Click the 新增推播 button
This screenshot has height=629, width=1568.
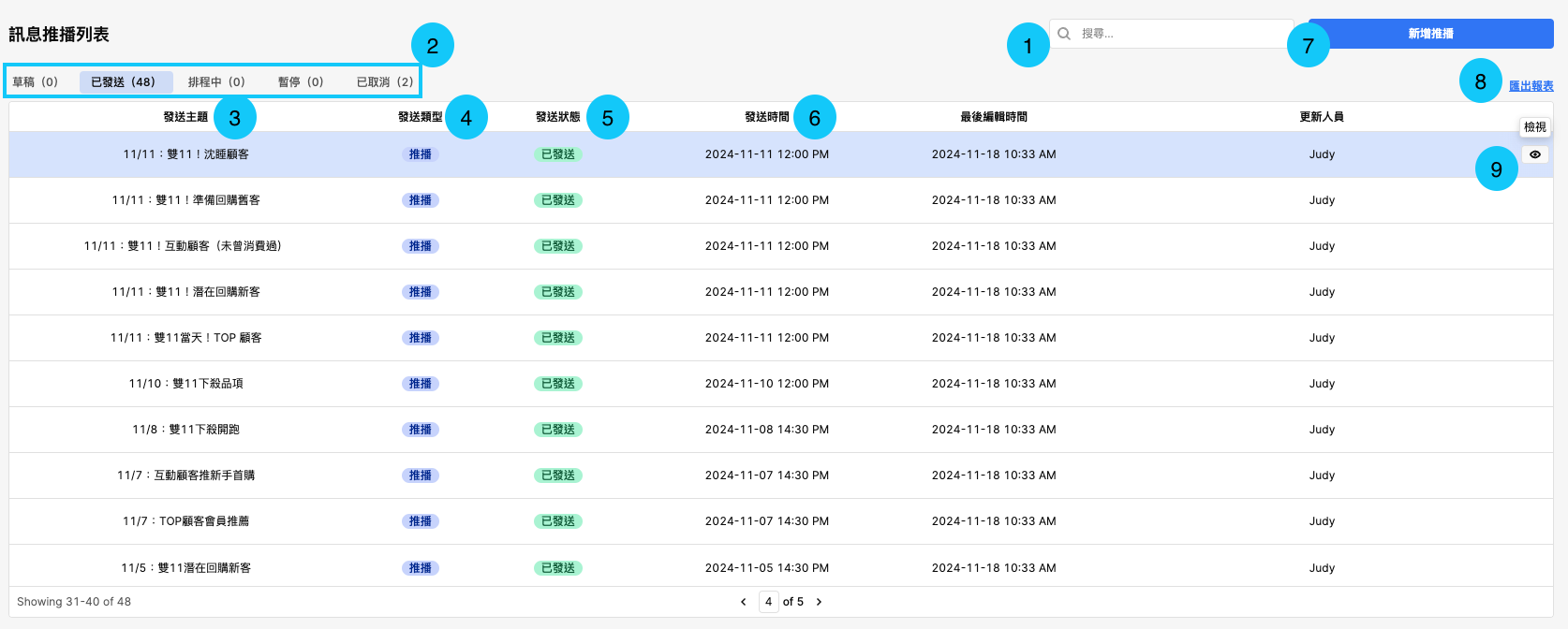point(1430,34)
